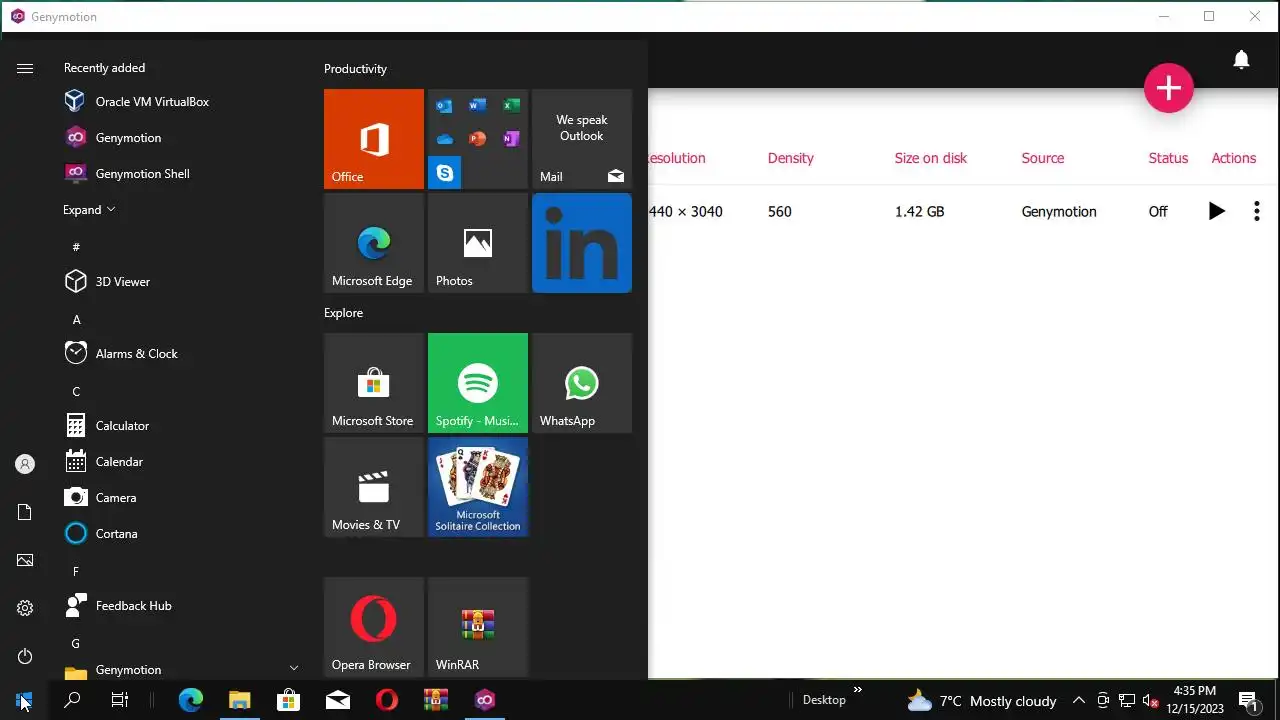Viewport: 1280px width, 720px height.
Task: Open the Genymotion folder in app list
Action: tap(180, 669)
